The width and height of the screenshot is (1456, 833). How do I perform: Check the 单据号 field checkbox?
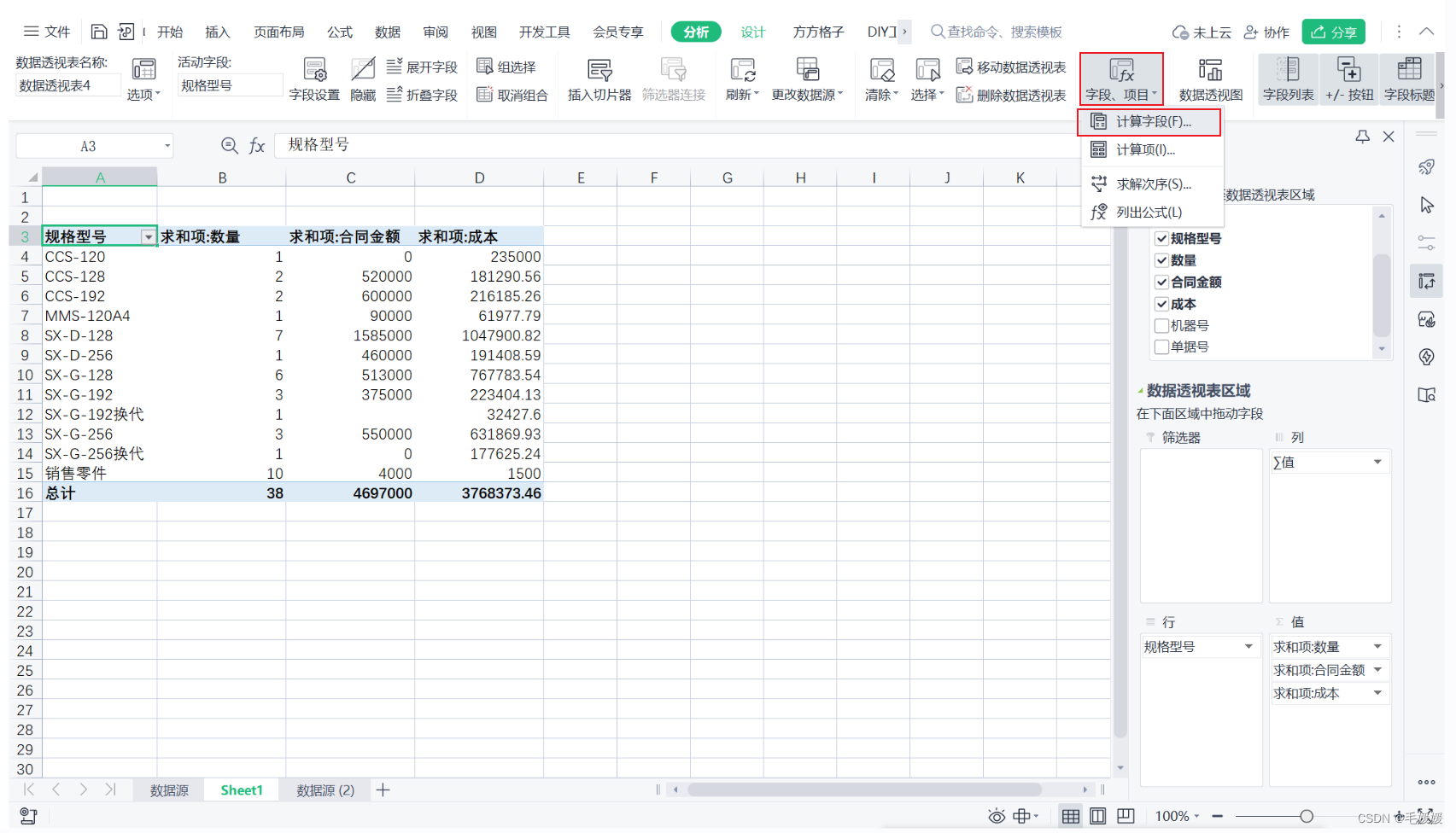pyautogui.click(x=1161, y=347)
